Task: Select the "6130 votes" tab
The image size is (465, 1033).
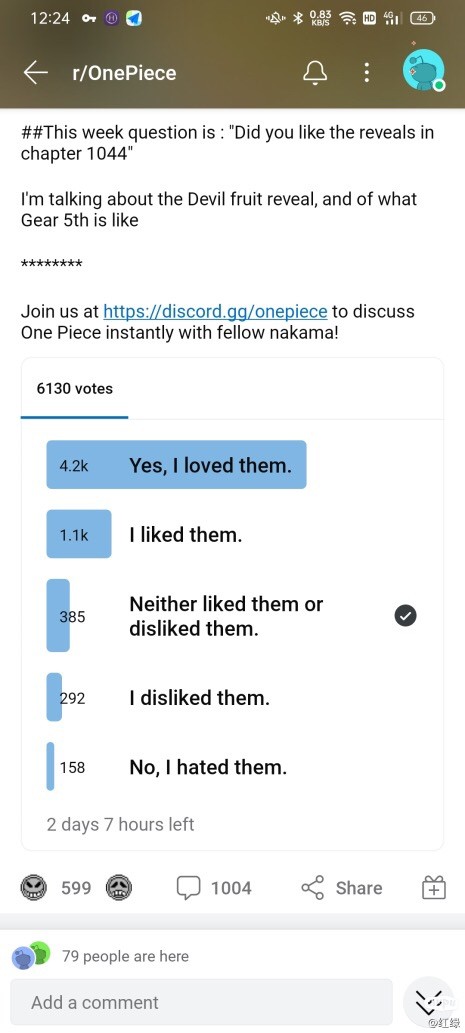Action: coord(74,389)
